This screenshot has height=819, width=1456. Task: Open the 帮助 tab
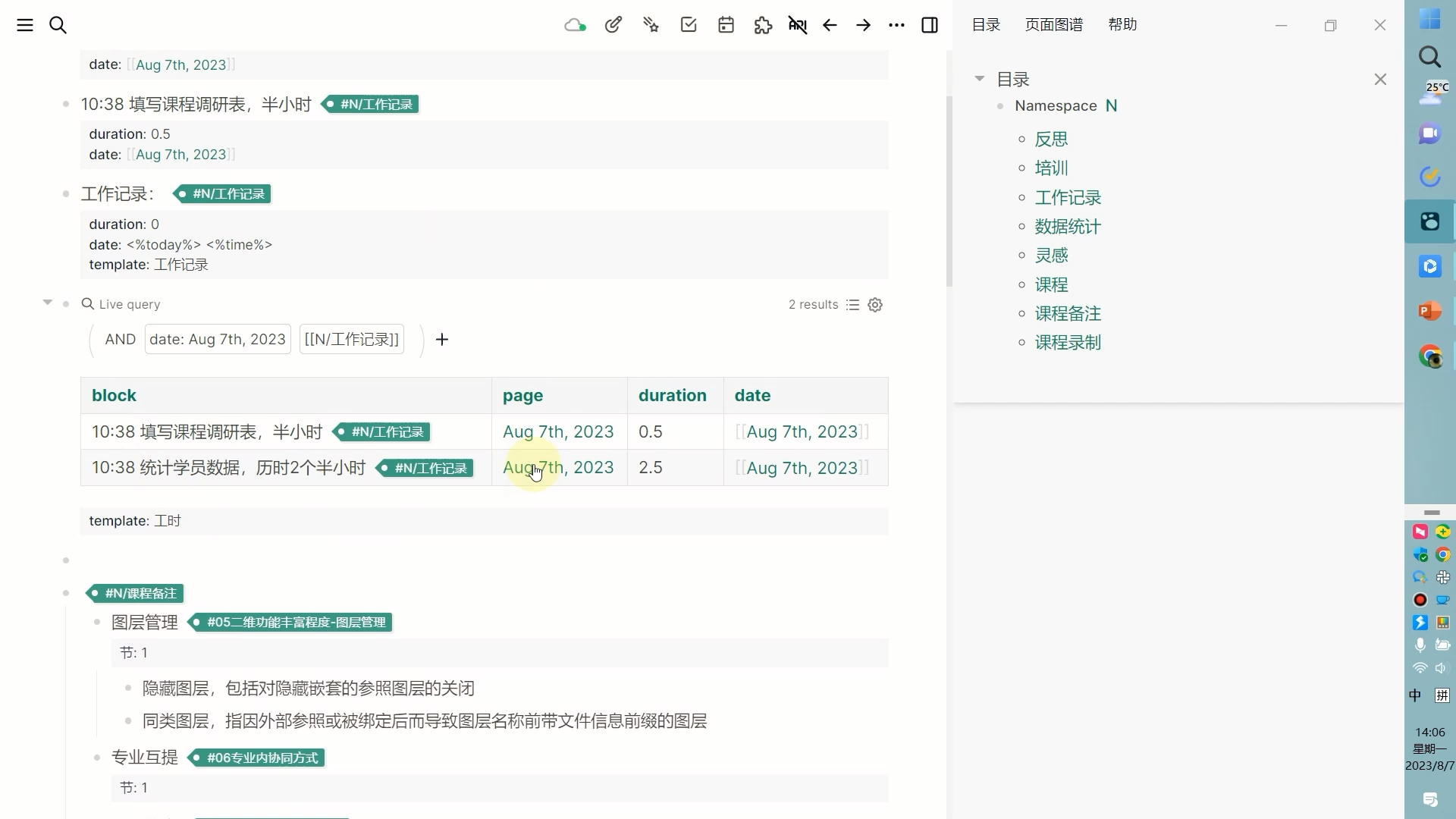click(x=1122, y=24)
